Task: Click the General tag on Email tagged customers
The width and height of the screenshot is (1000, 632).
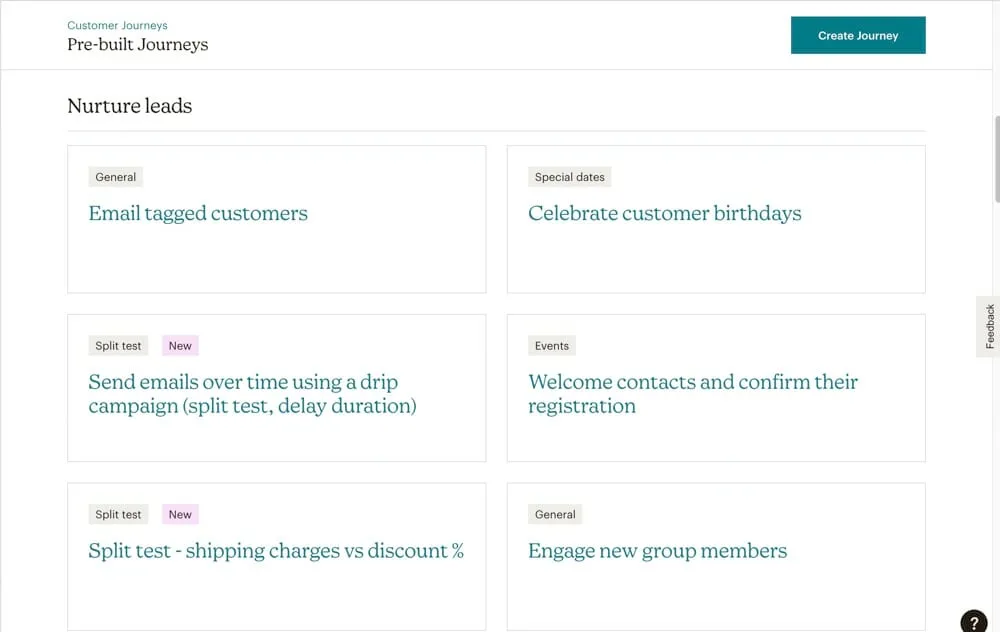Action: (115, 177)
